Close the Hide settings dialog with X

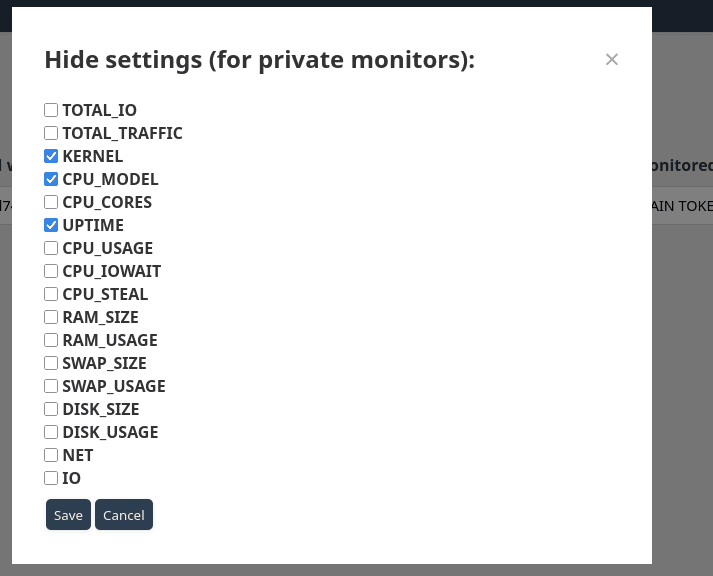click(x=612, y=60)
